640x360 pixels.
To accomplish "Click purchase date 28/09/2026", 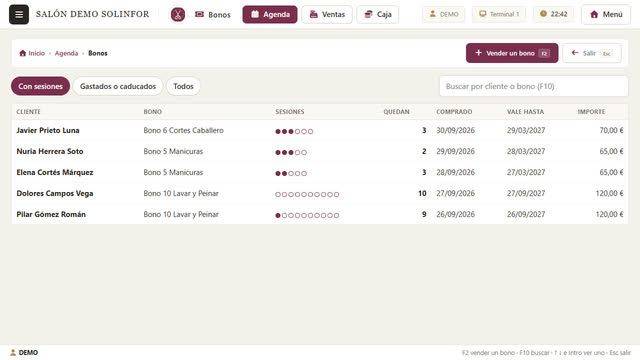I will click(x=456, y=172).
